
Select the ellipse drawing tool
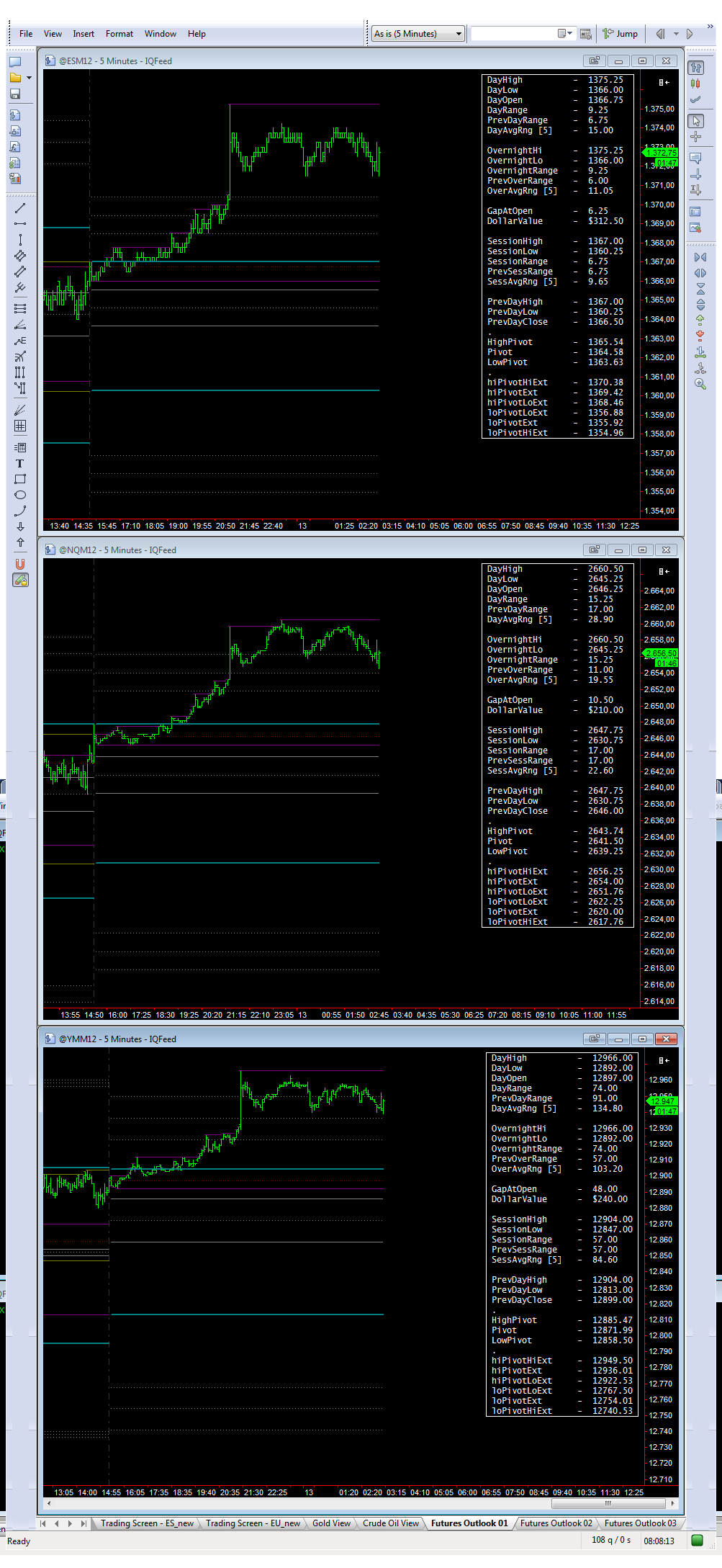(20, 495)
